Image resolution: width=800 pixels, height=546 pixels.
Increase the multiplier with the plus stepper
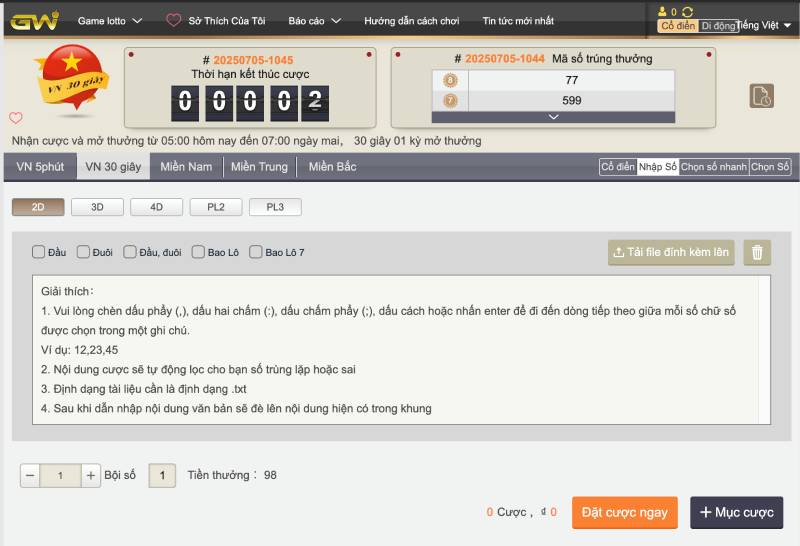(91, 476)
